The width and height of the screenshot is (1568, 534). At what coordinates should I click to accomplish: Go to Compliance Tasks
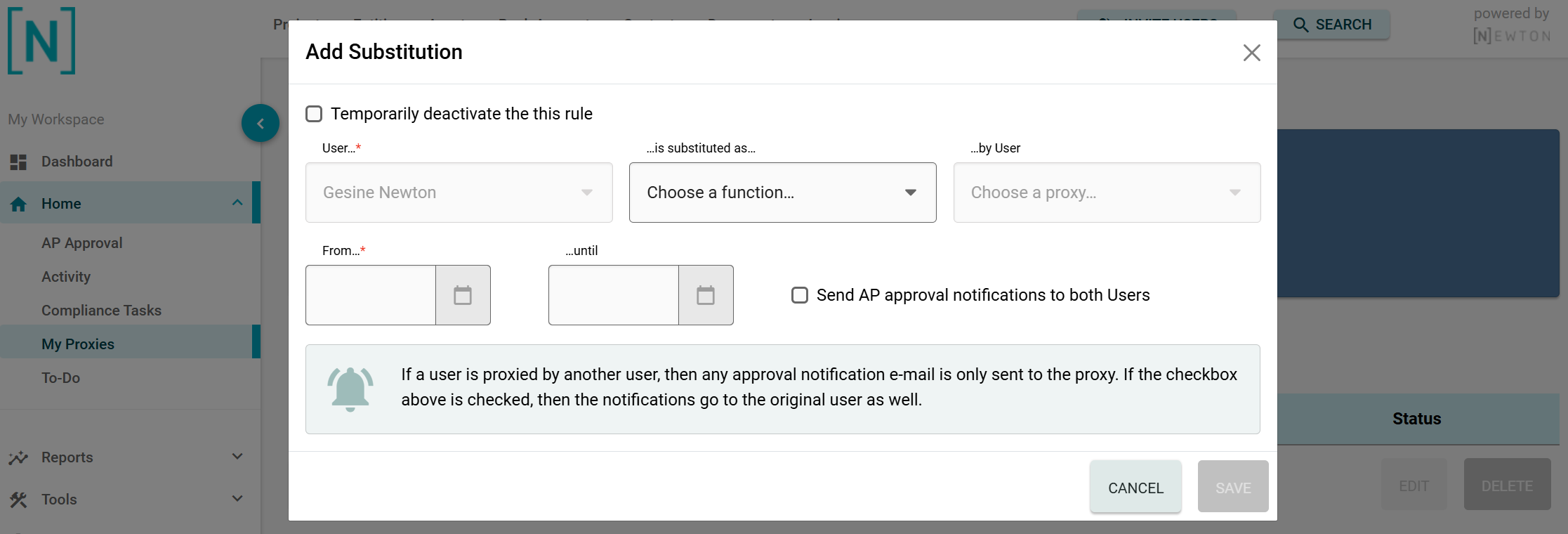point(101,311)
